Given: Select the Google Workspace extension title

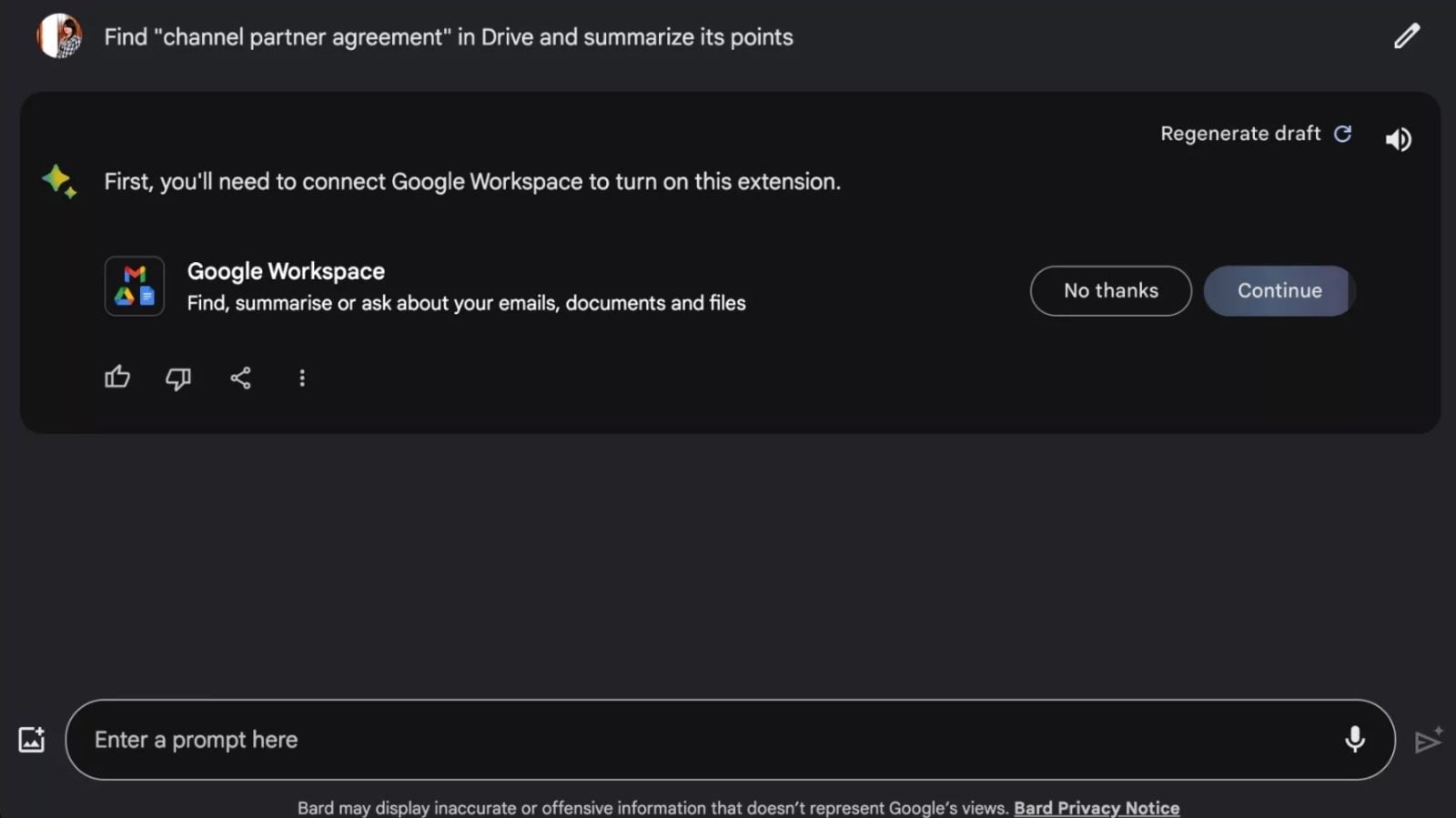Looking at the screenshot, I should (286, 271).
